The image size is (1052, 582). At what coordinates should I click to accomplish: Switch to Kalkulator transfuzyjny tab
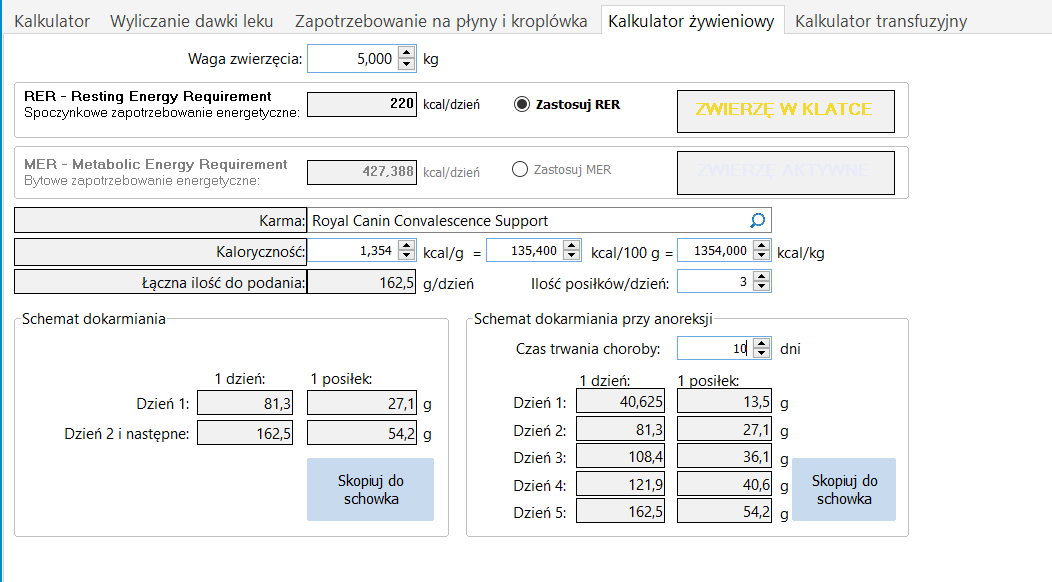click(881, 21)
